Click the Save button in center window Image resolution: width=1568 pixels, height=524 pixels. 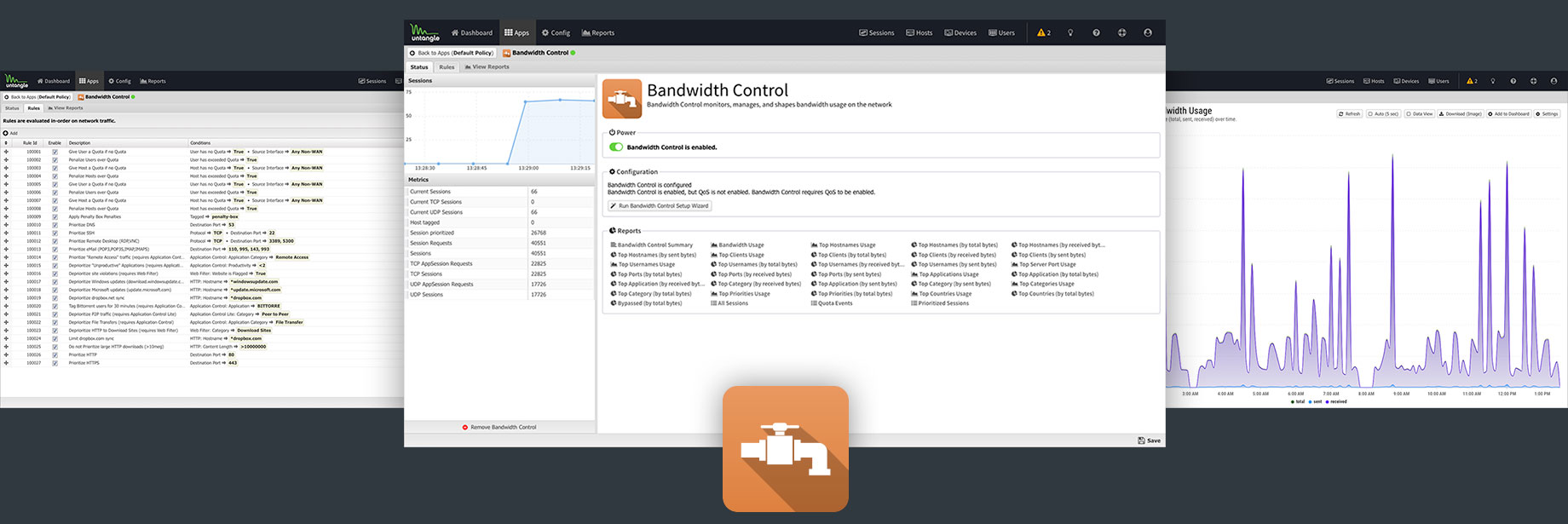point(1149,441)
